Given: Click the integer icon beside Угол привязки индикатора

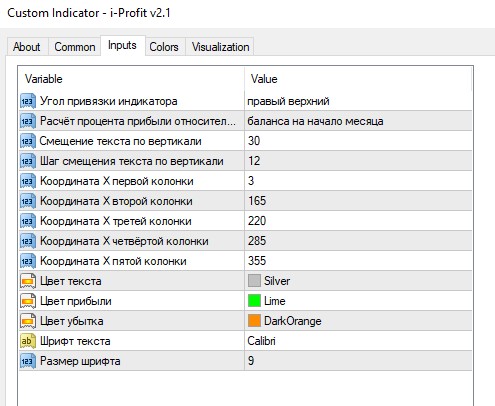Looking at the screenshot, I should (x=28, y=101).
